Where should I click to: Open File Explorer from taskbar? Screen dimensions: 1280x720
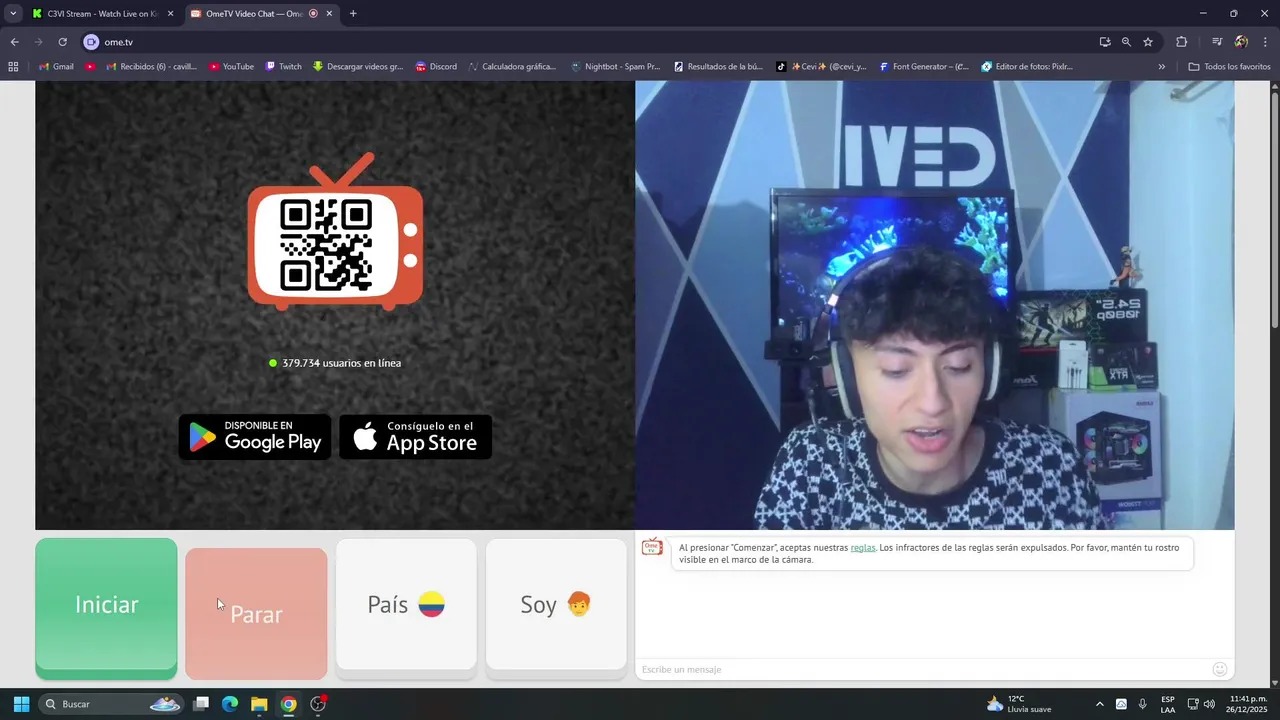259,704
